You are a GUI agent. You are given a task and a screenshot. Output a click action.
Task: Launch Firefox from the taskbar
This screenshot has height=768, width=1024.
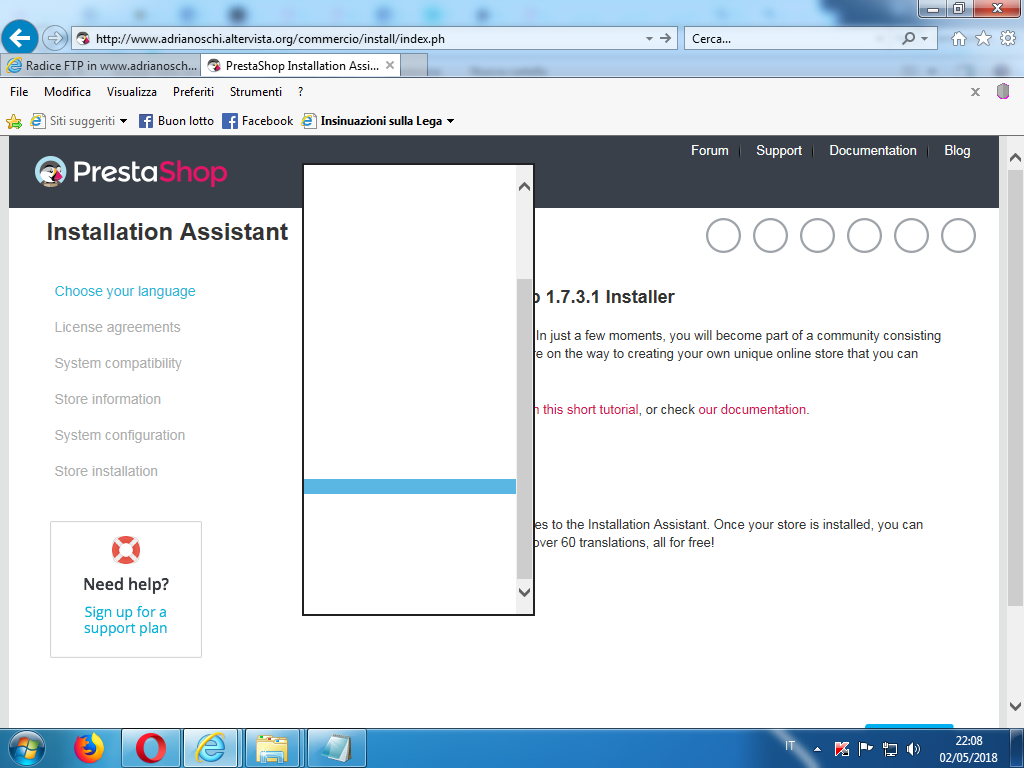[x=89, y=748]
